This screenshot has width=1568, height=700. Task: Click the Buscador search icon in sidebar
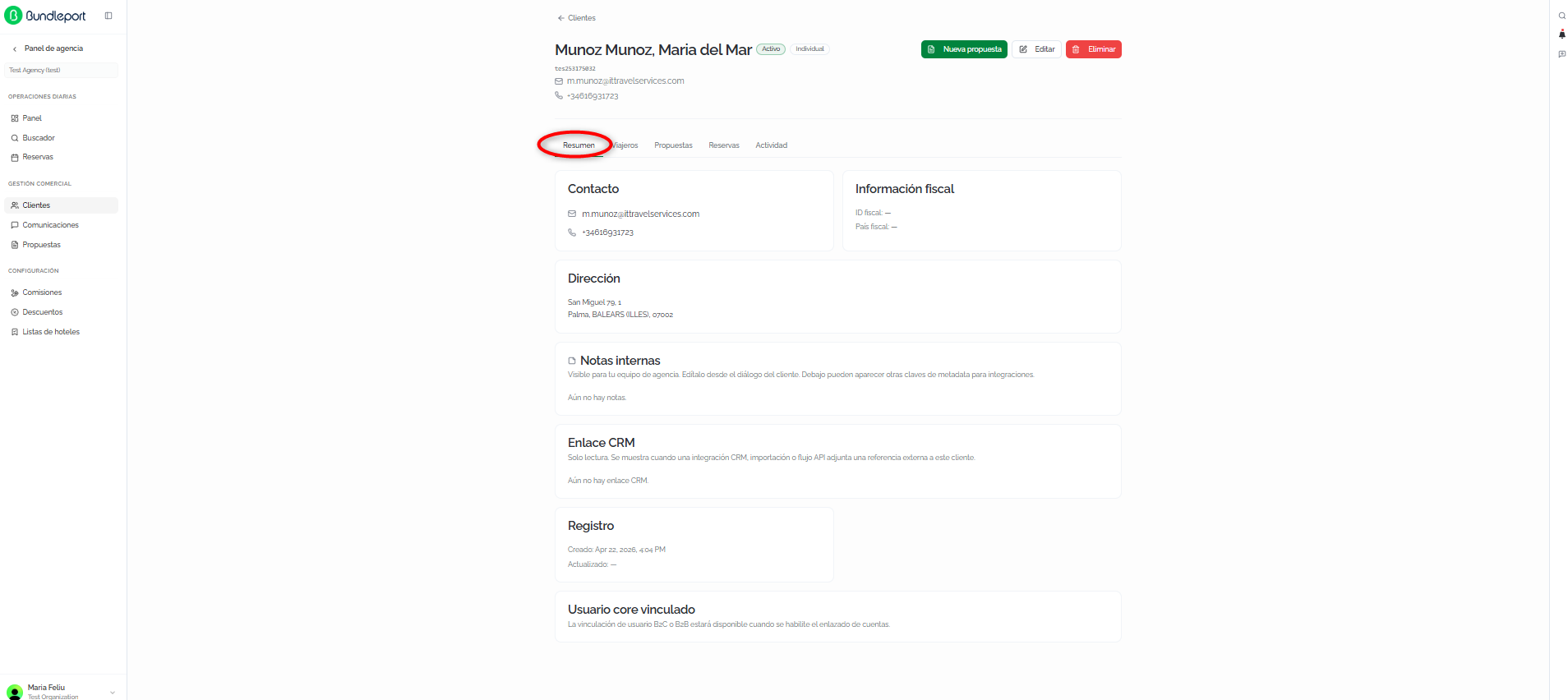[15, 138]
